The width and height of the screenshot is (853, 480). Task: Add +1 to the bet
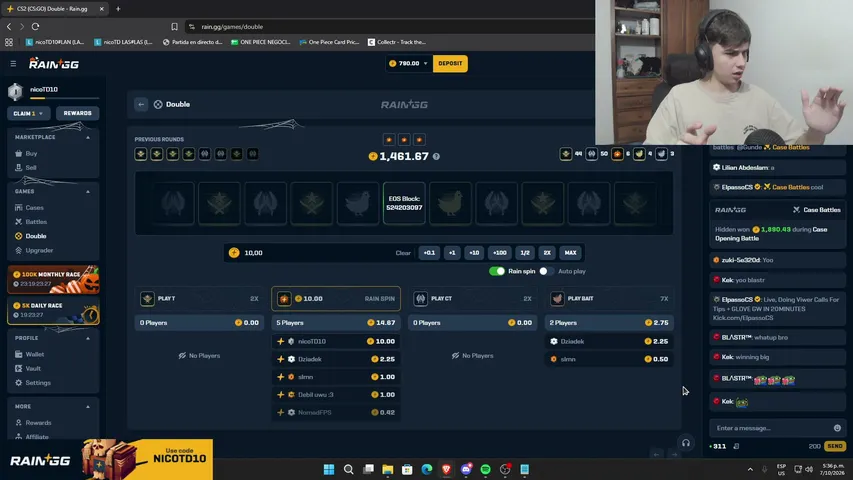point(452,253)
